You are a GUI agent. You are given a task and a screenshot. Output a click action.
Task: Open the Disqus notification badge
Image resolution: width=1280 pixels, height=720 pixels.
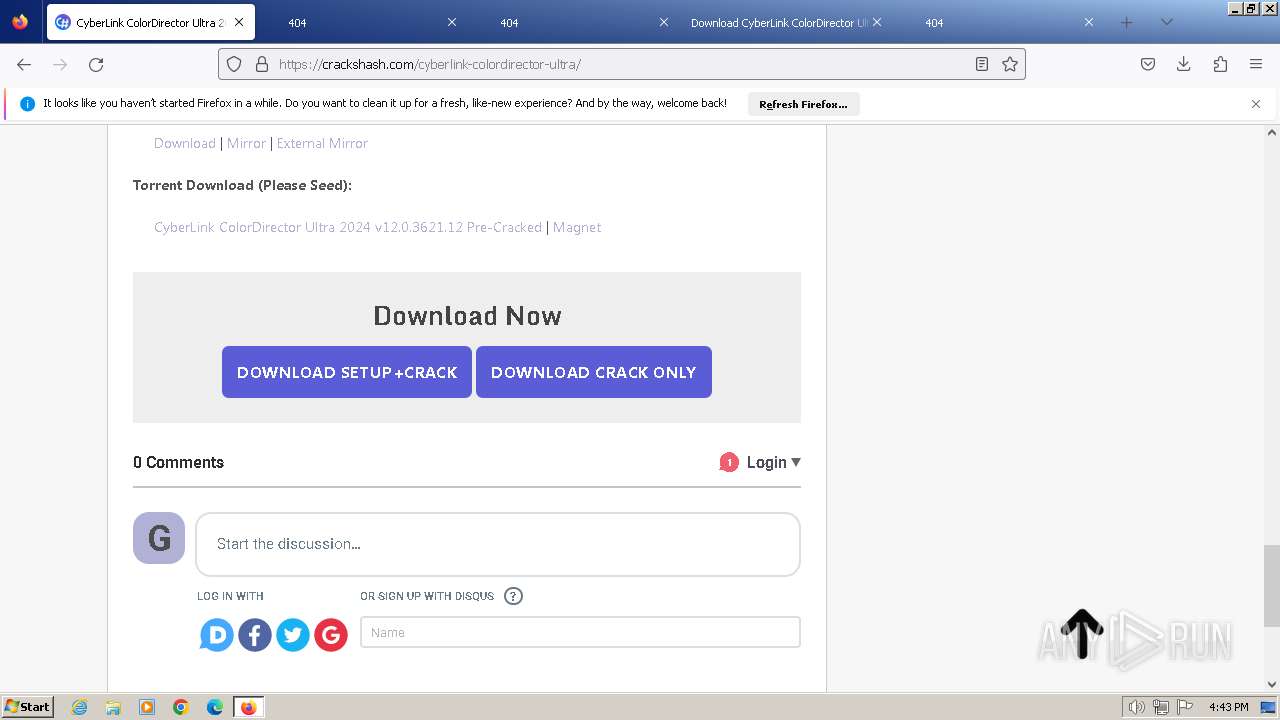[729, 462]
